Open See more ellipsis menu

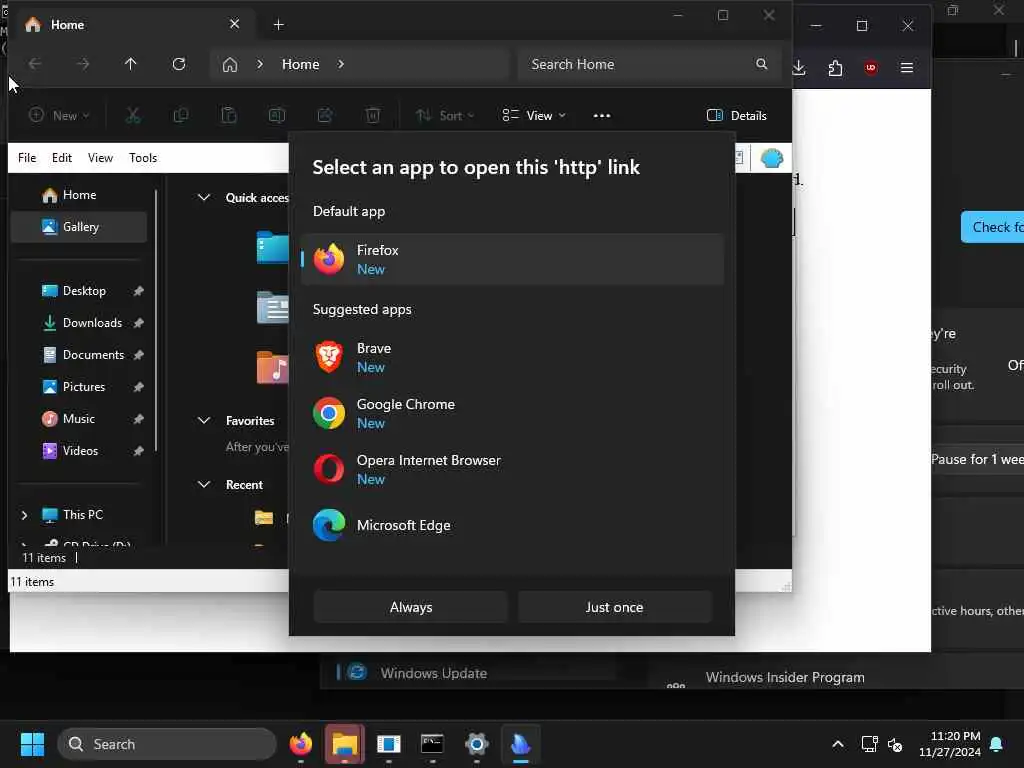[x=602, y=116]
